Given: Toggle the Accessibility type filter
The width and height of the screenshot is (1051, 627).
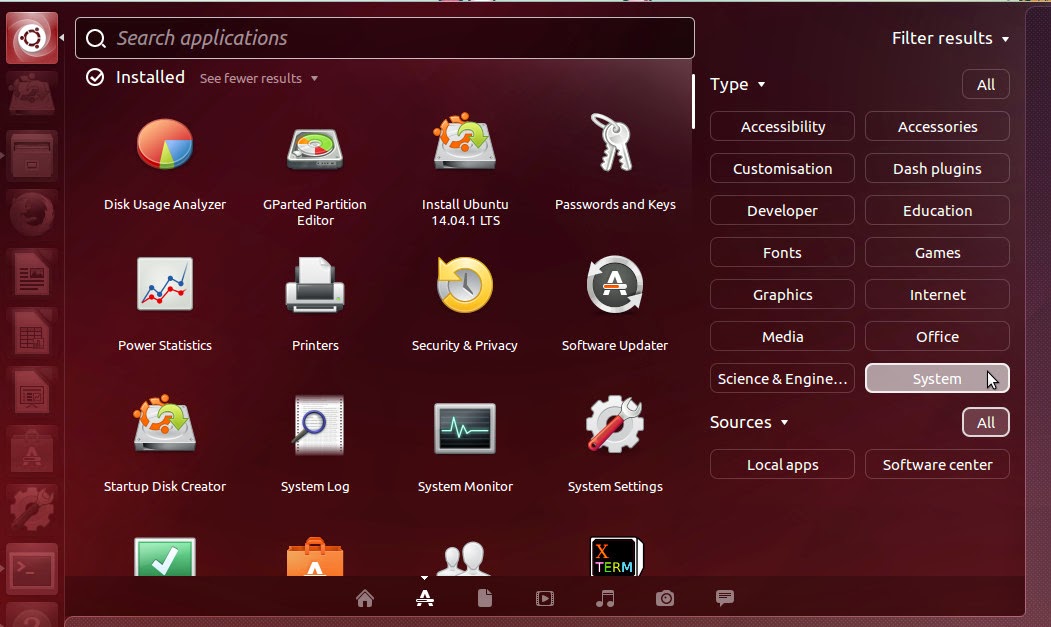Looking at the screenshot, I should [x=782, y=127].
